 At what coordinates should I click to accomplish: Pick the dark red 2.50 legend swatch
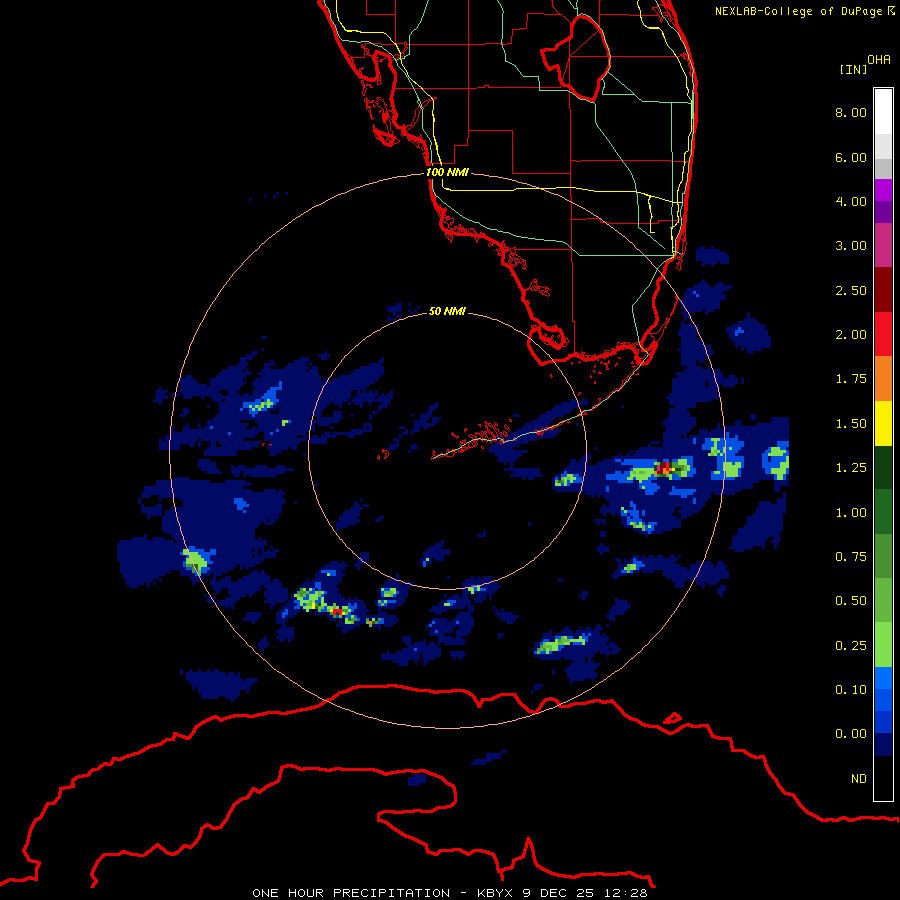883,290
